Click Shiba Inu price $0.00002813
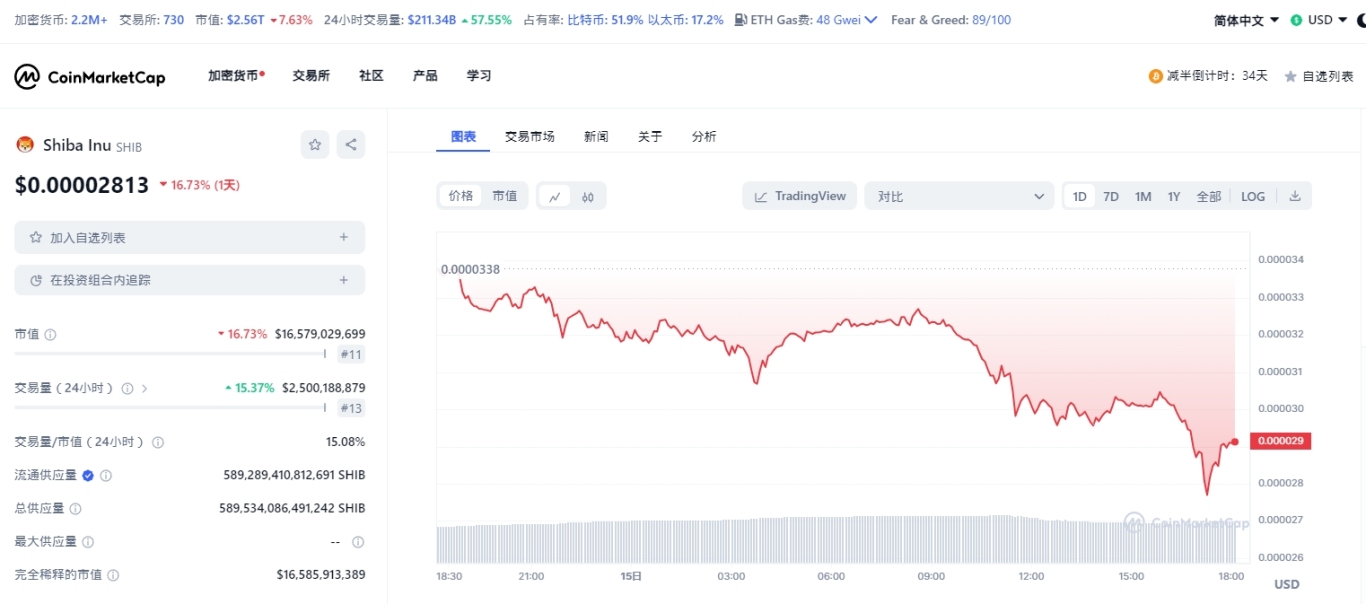 click(82, 185)
